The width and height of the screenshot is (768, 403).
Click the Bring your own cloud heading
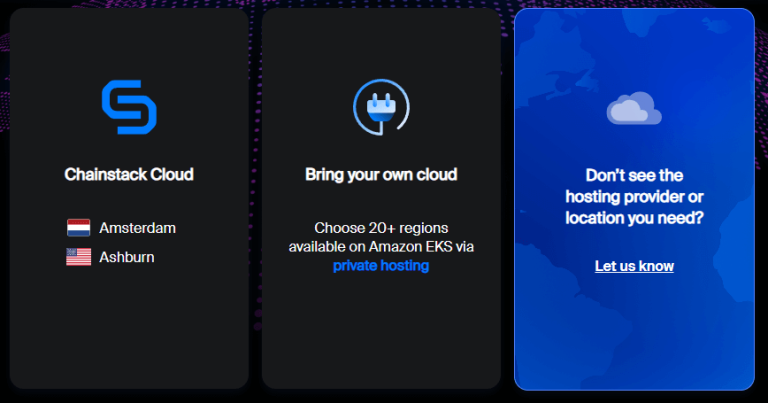point(381,174)
